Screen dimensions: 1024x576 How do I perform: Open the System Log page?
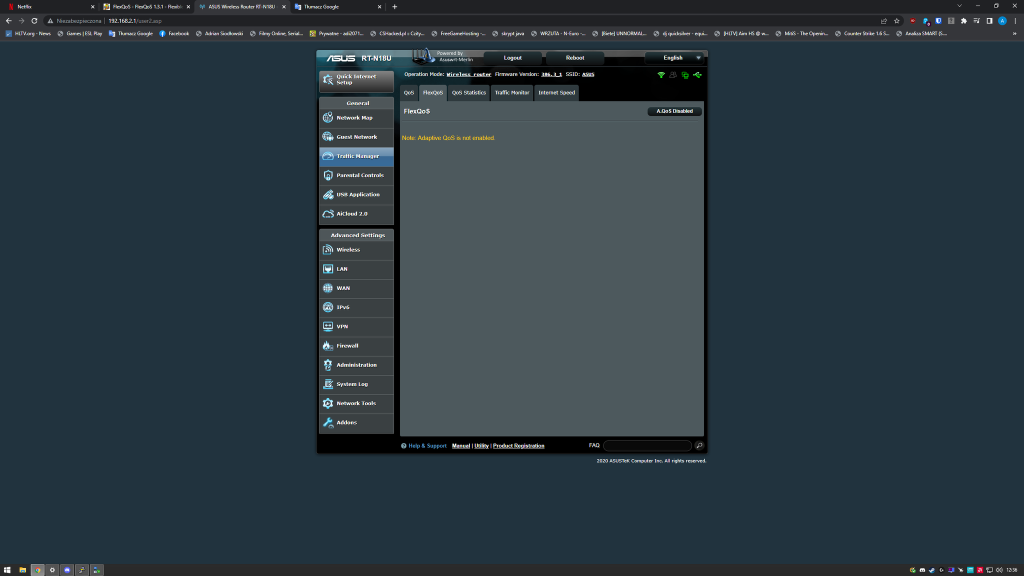(x=356, y=384)
